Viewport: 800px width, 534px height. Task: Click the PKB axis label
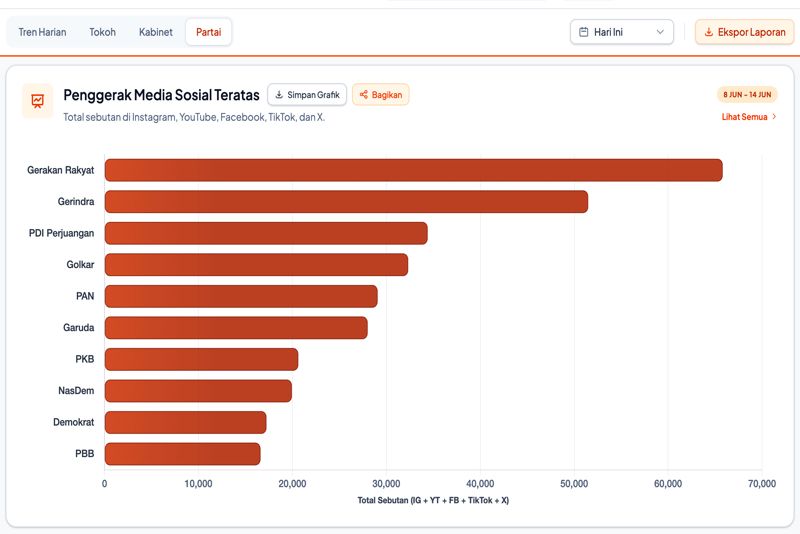coord(85,360)
